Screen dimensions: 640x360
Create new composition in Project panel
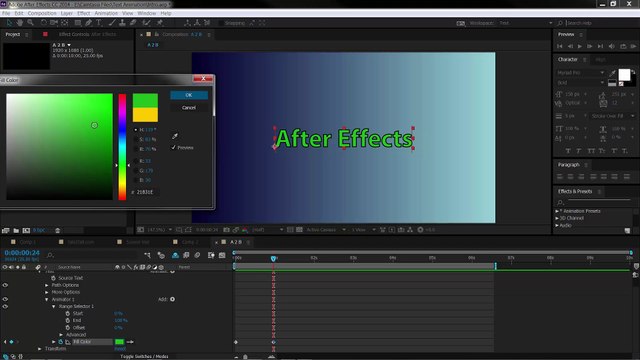[26, 230]
